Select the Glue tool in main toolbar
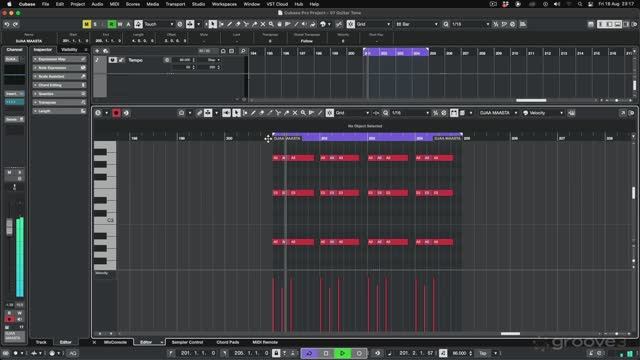Image resolution: width=640 pixels, height=360 pixels. (254, 24)
